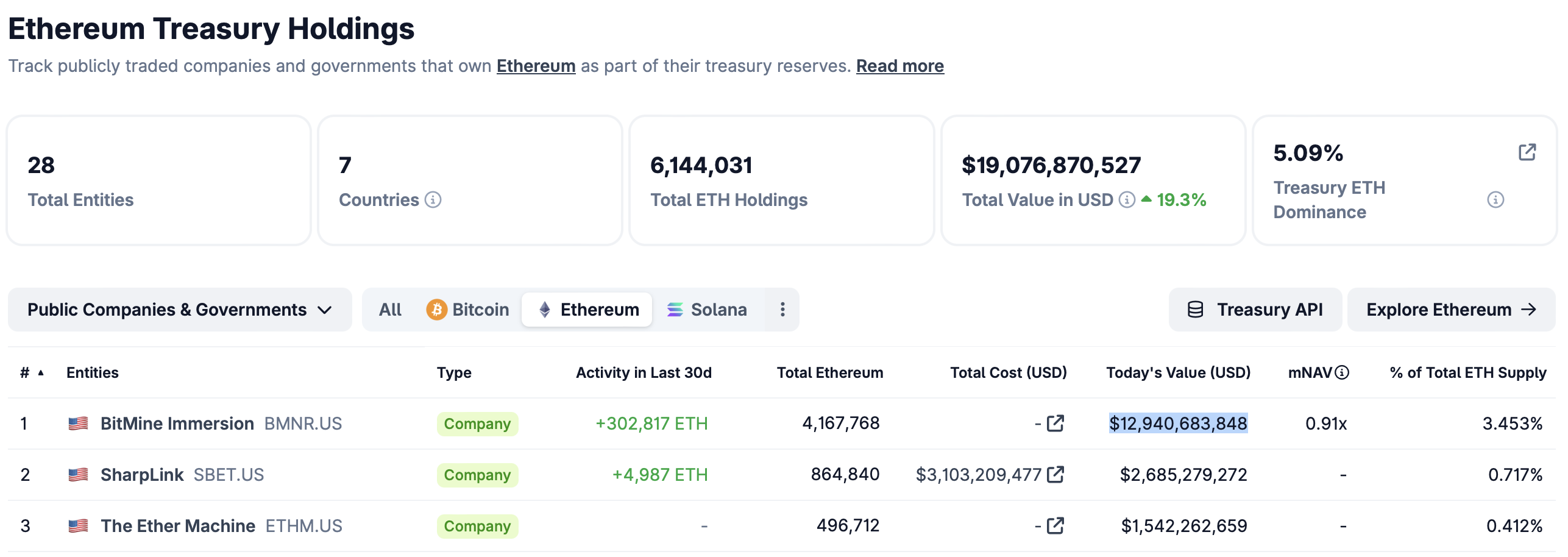The height and width of the screenshot is (557, 1568).
Task: Click SharpLink's Total Cost external link icon
Action: (1055, 474)
